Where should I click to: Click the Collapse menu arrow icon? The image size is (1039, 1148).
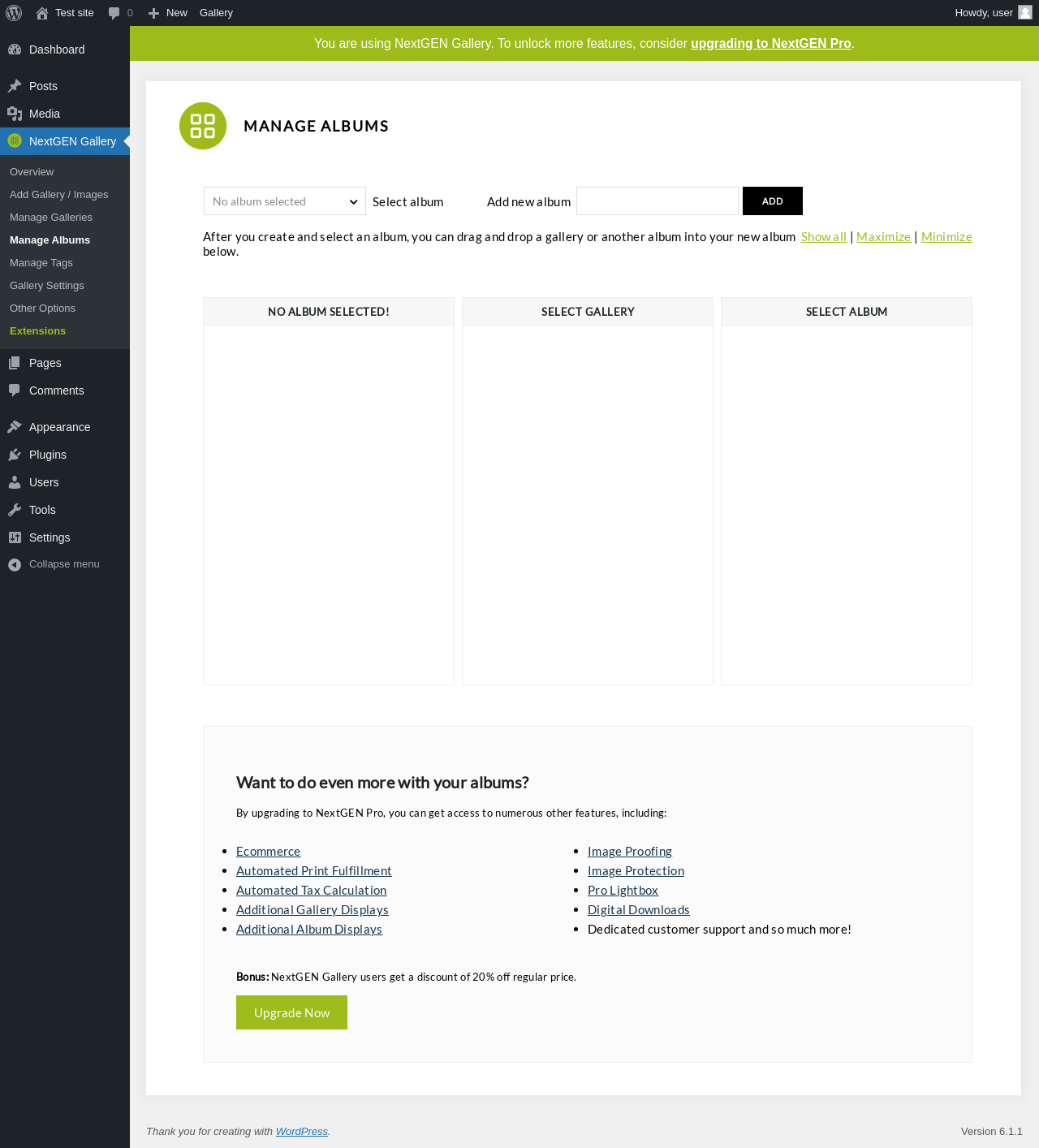[x=15, y=564]
